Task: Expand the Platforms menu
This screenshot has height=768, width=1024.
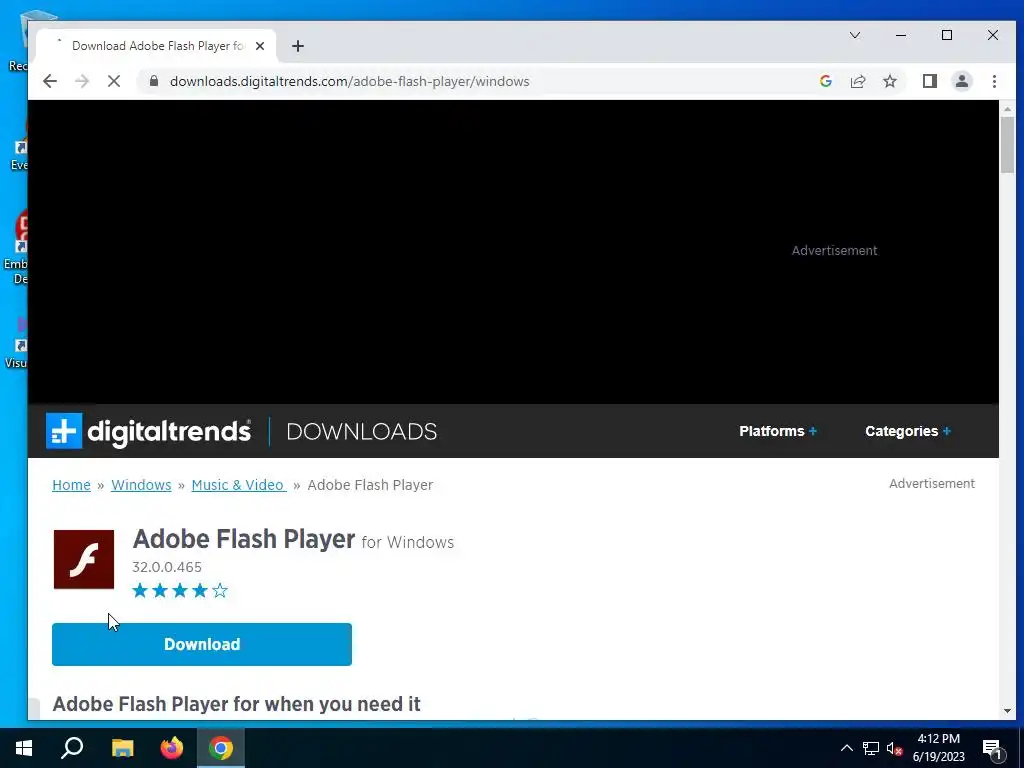Action: (x=778, y=431)
